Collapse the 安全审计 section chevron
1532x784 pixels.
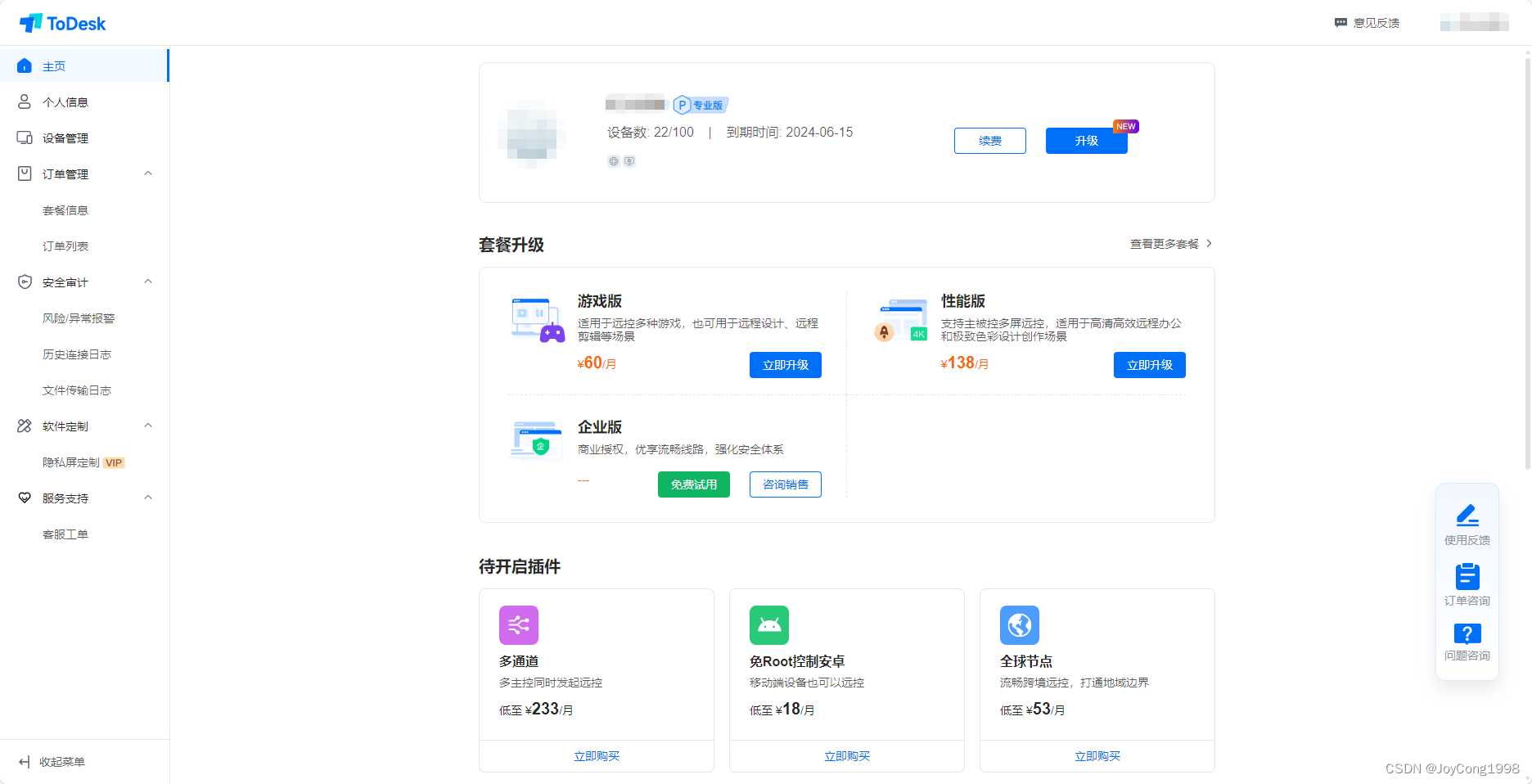148,282
